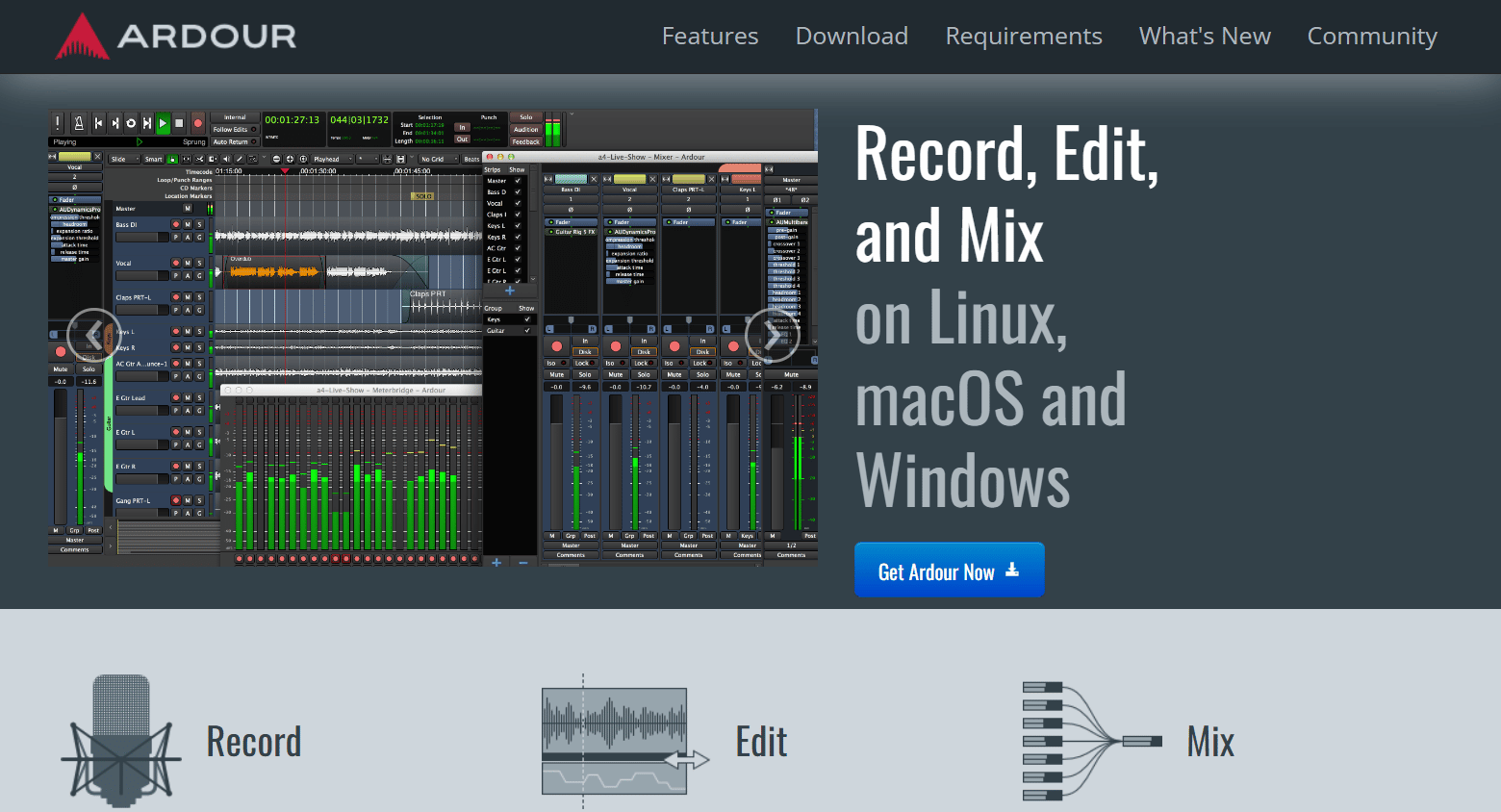Advance to the next carousel screenshot
The height and width of the screenshot is (812, 1501).
[773, 335]
